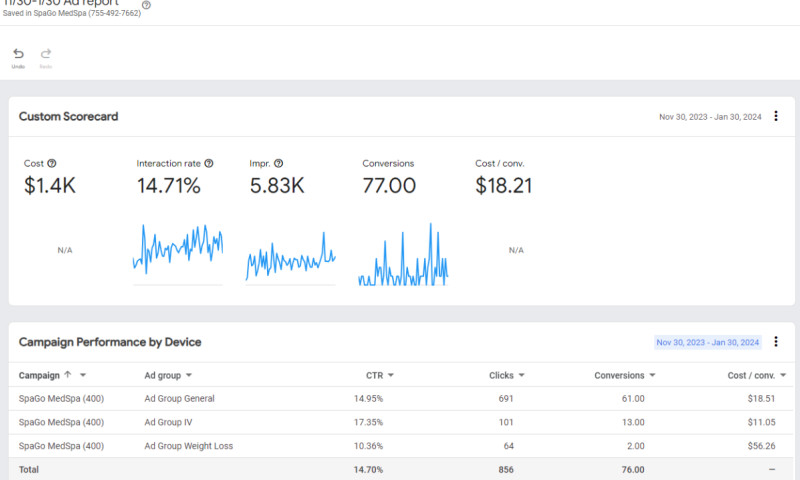Click the Custom Scorecard date range
800x480 pixels.
coord(710,117)
